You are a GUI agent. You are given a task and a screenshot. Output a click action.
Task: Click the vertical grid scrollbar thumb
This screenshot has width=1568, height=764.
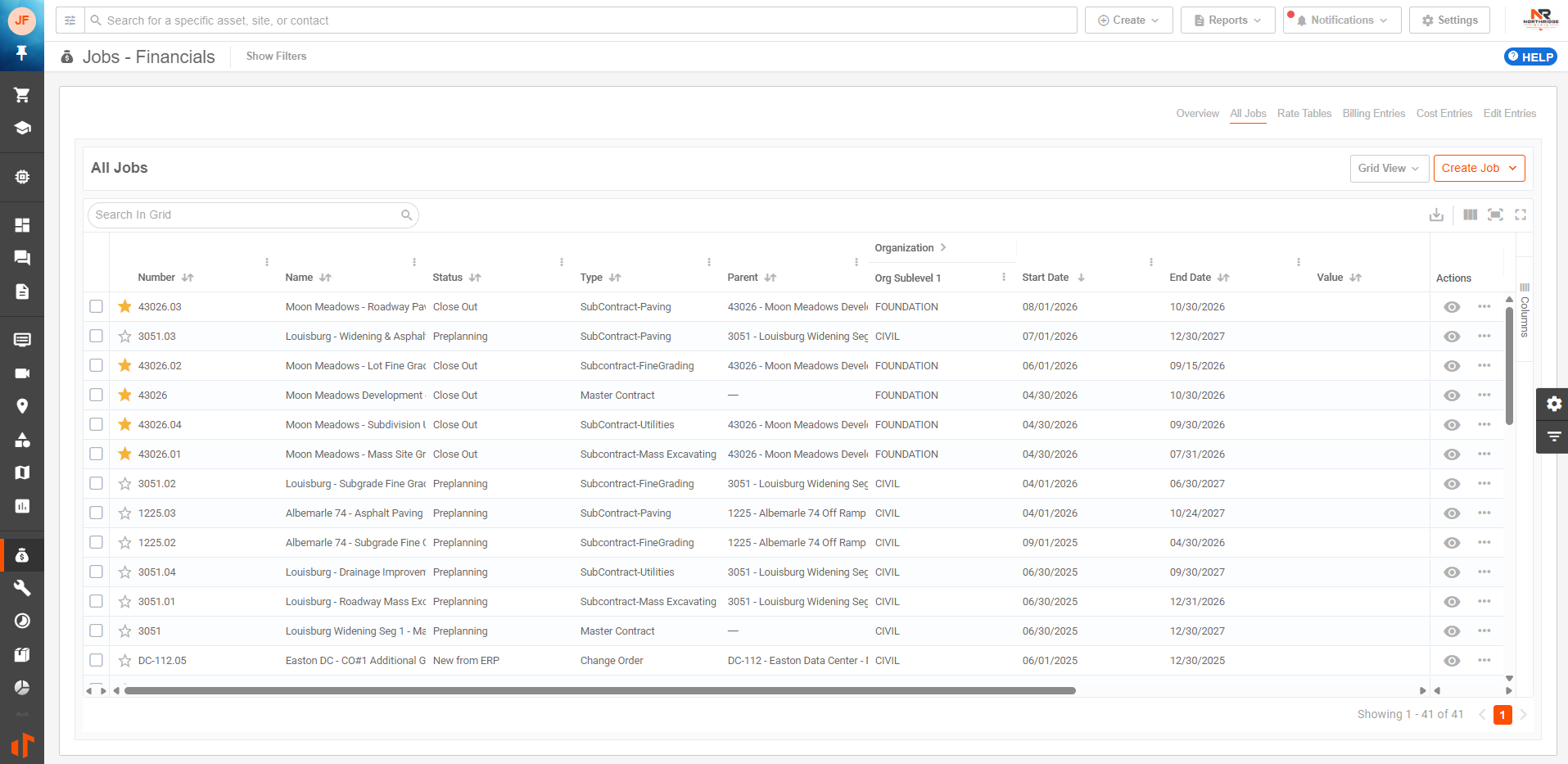pos(1509,365)
